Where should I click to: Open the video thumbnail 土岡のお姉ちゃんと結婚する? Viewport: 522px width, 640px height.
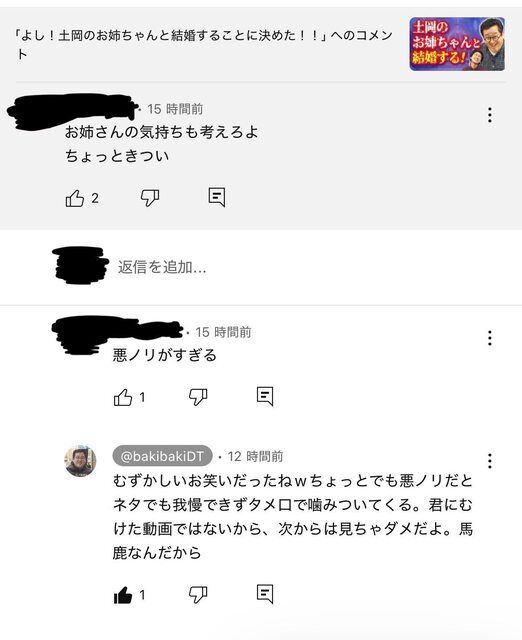pyautogui.click(x=457, y=44)
